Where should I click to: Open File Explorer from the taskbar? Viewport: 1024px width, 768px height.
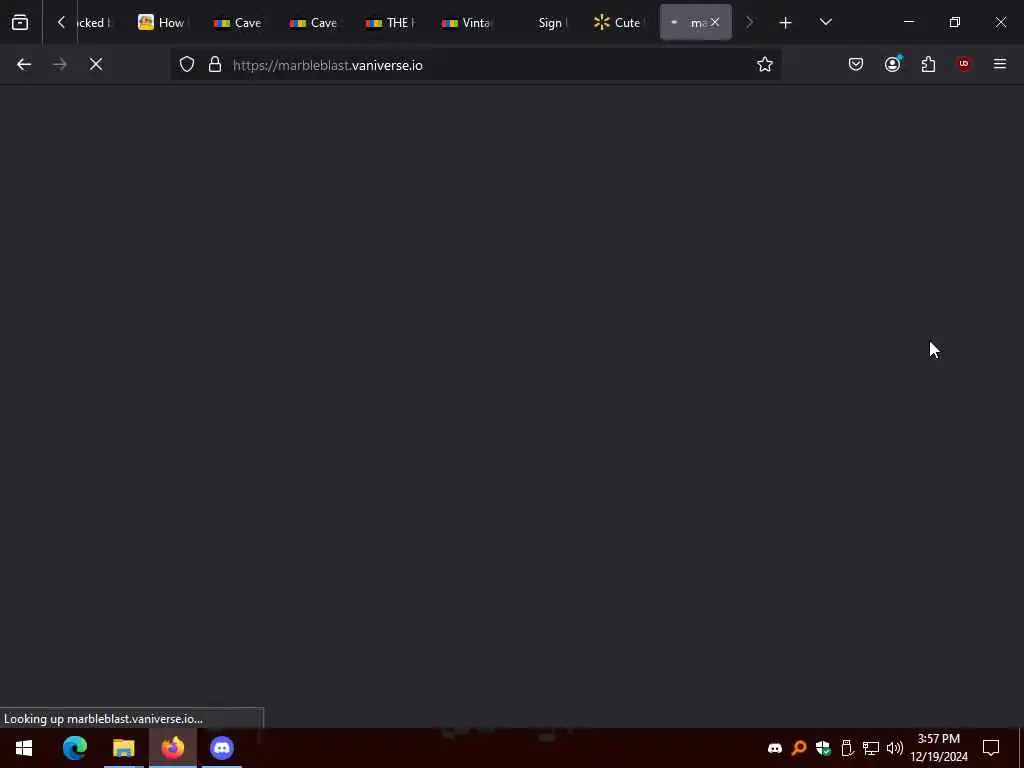click(x=123, y=748)
